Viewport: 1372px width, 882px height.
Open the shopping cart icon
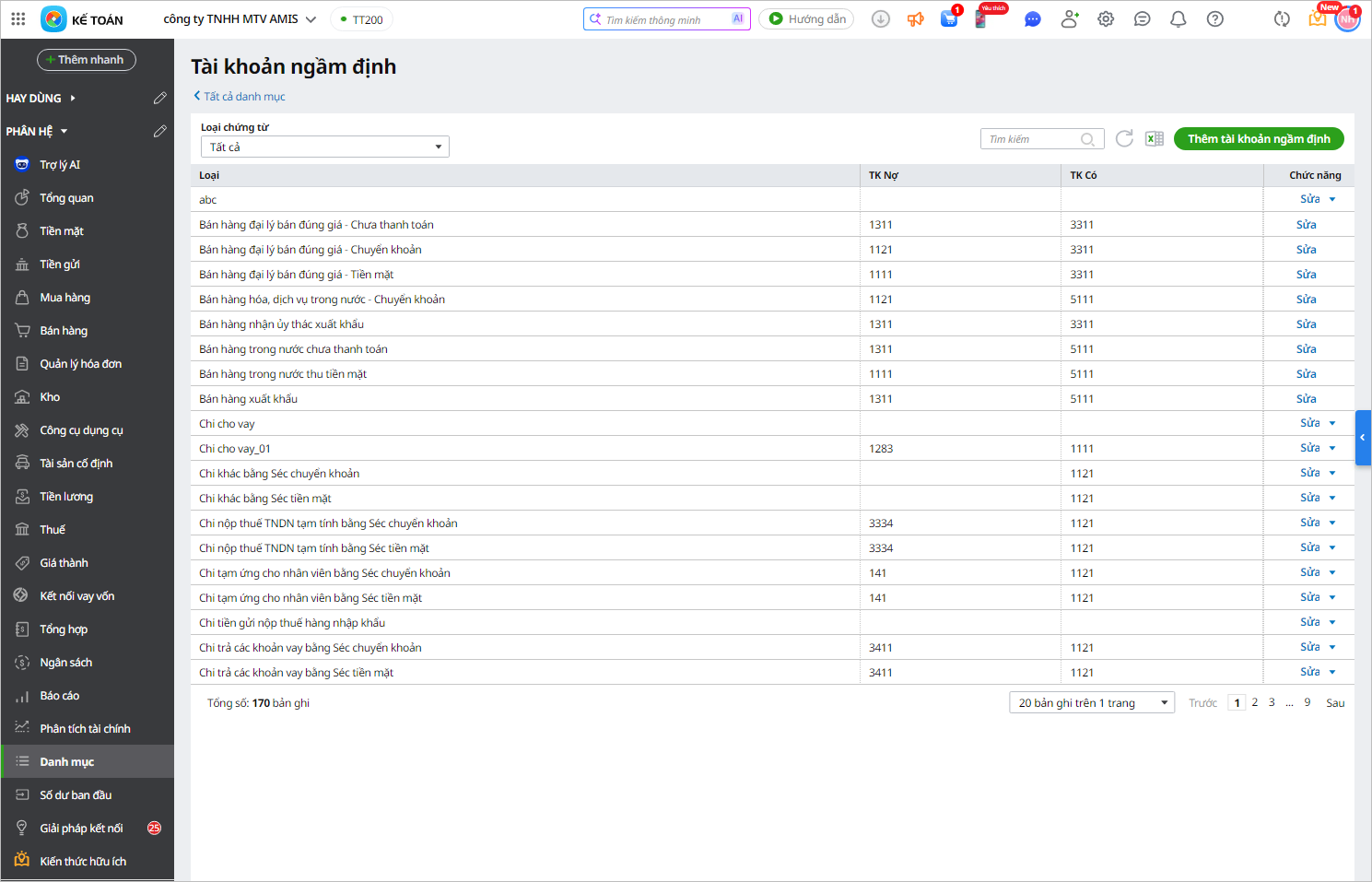point(948,19)
